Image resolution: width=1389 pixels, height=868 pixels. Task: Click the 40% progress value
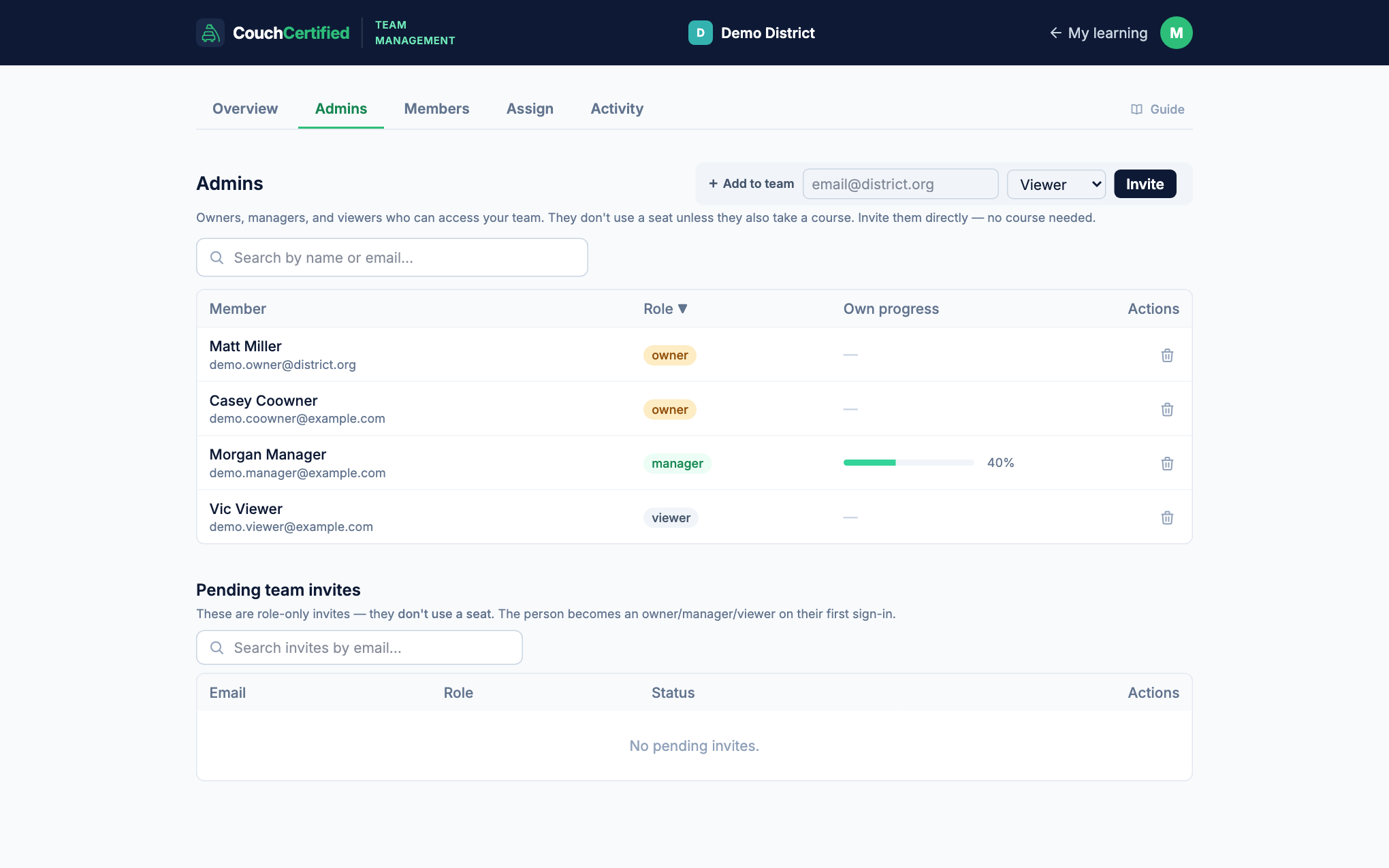[x=1000, y=463]
